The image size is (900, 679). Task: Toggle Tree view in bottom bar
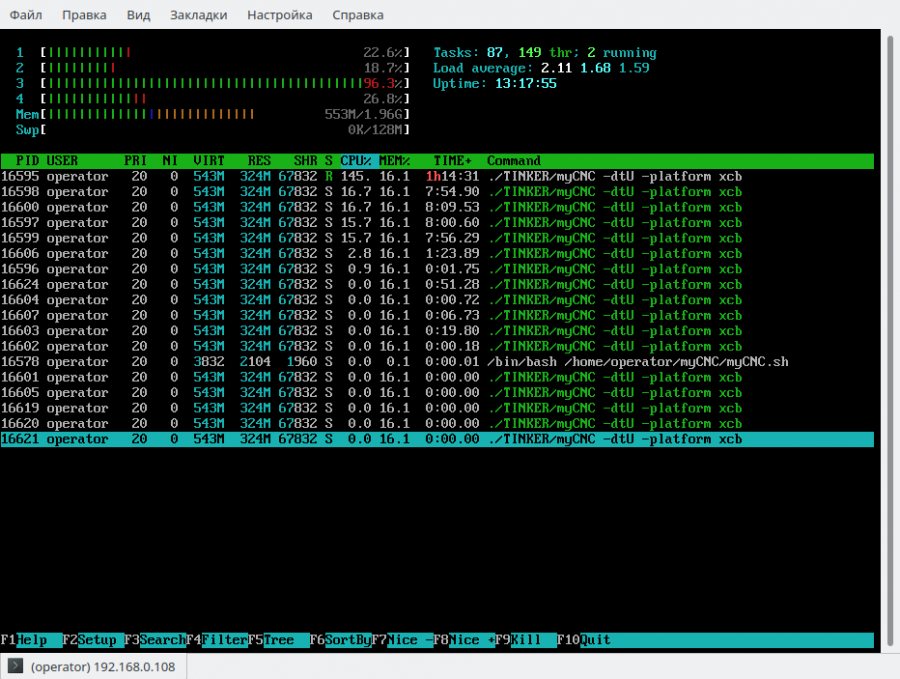[x=280, y=640]
